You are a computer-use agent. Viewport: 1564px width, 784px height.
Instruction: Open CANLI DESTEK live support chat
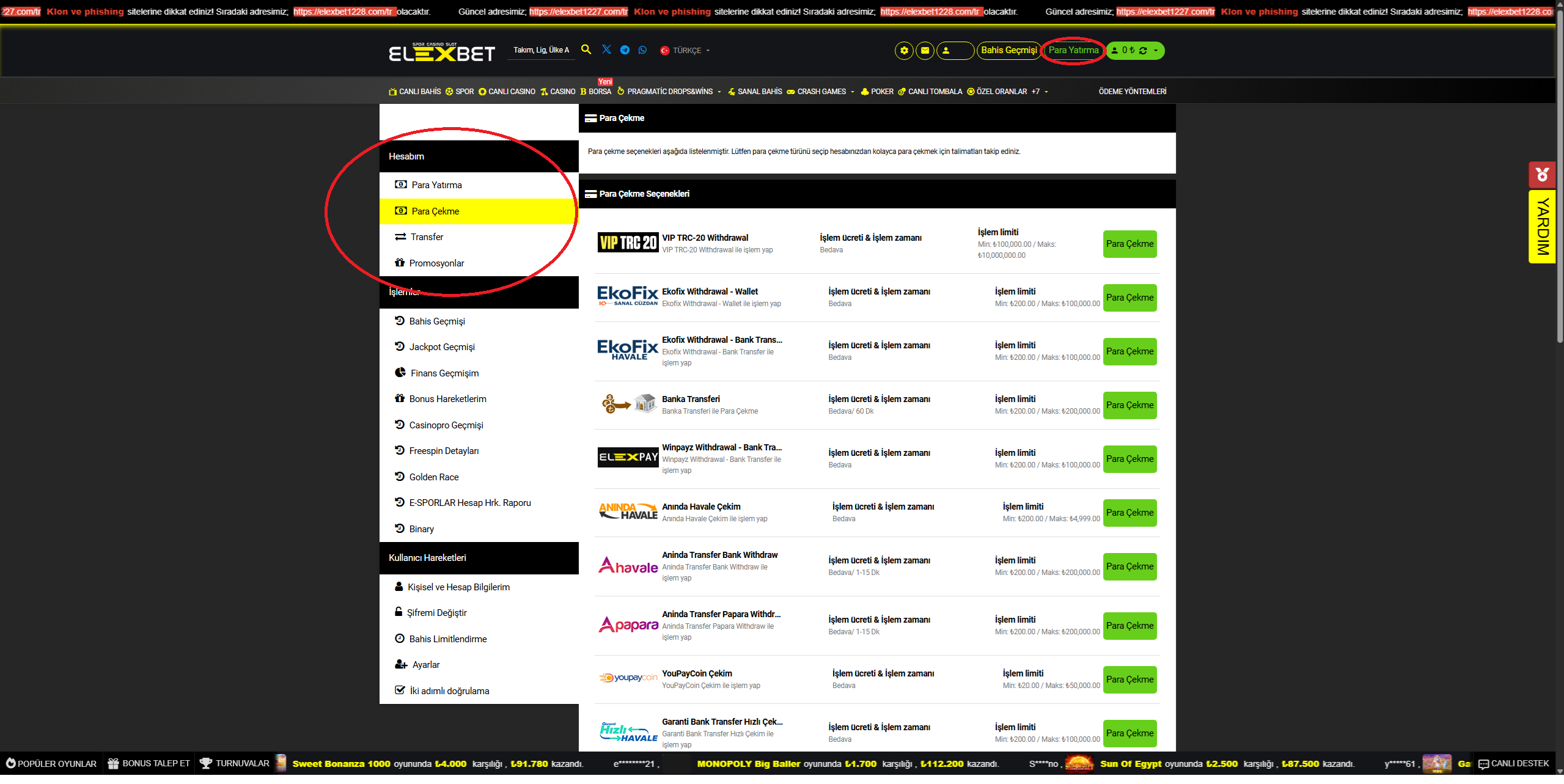click(1513, 764)
